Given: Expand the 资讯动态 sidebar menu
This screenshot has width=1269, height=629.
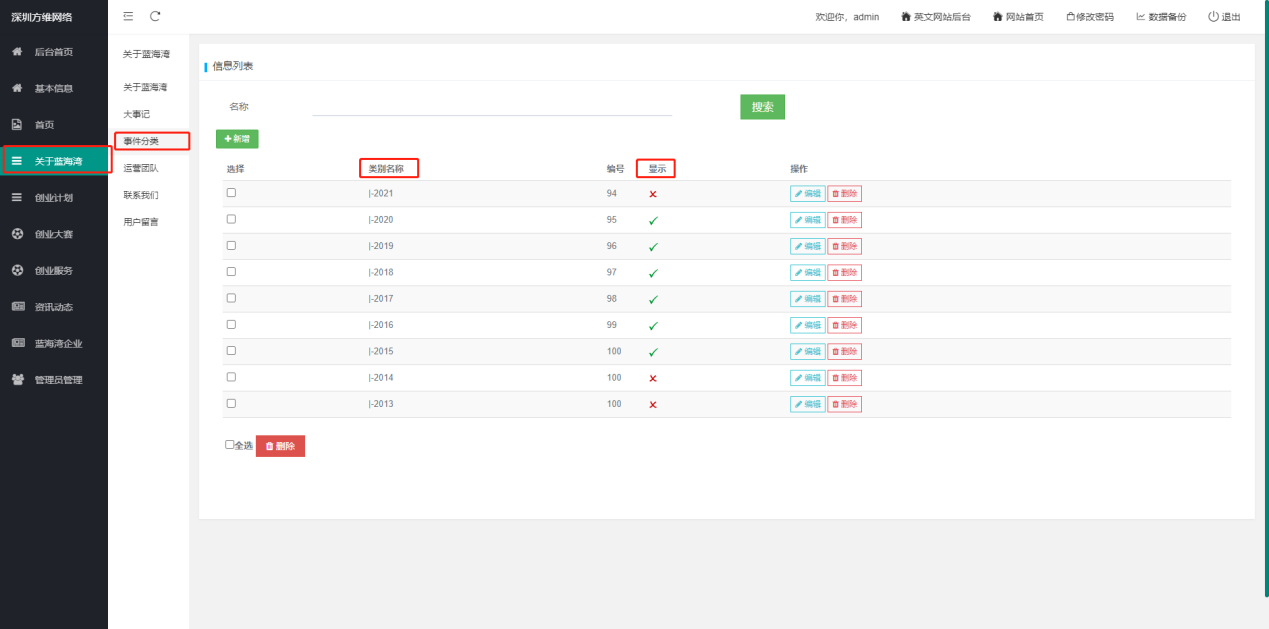Looking at the screenshot, I should click(54, 307).
